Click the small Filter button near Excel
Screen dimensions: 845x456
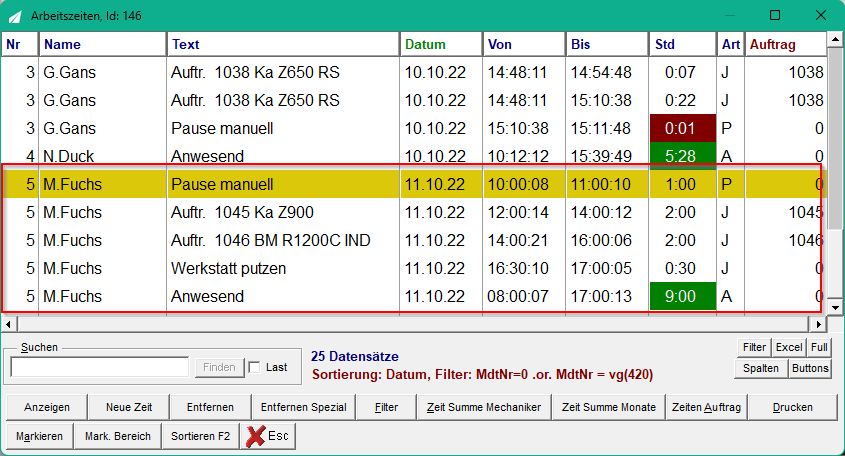[754, 348]
